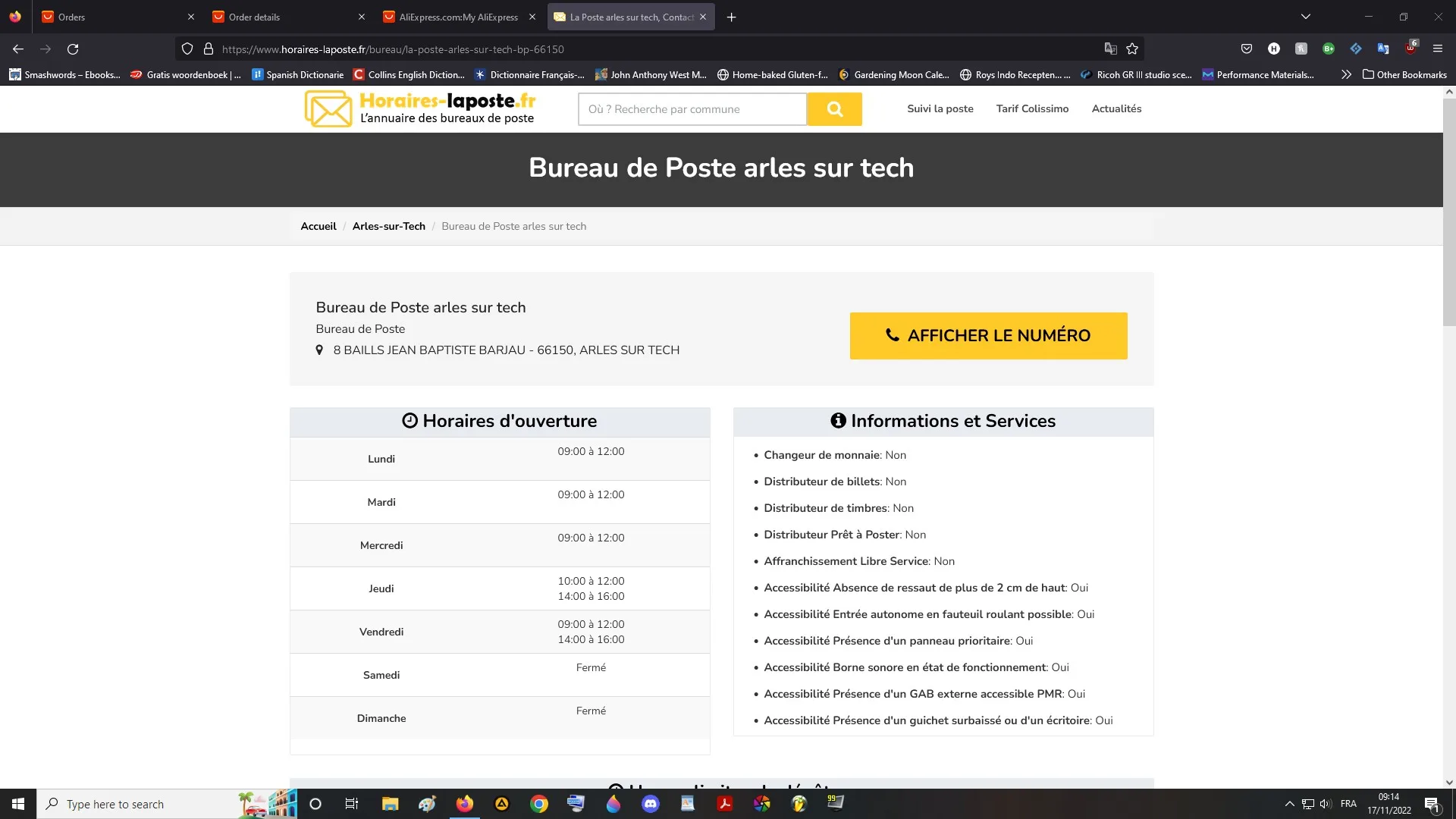Click the AFFICHER LE NUMÉRO button
The height and width of the screenshot is (819, 1456).
click(x=988, y=336)
